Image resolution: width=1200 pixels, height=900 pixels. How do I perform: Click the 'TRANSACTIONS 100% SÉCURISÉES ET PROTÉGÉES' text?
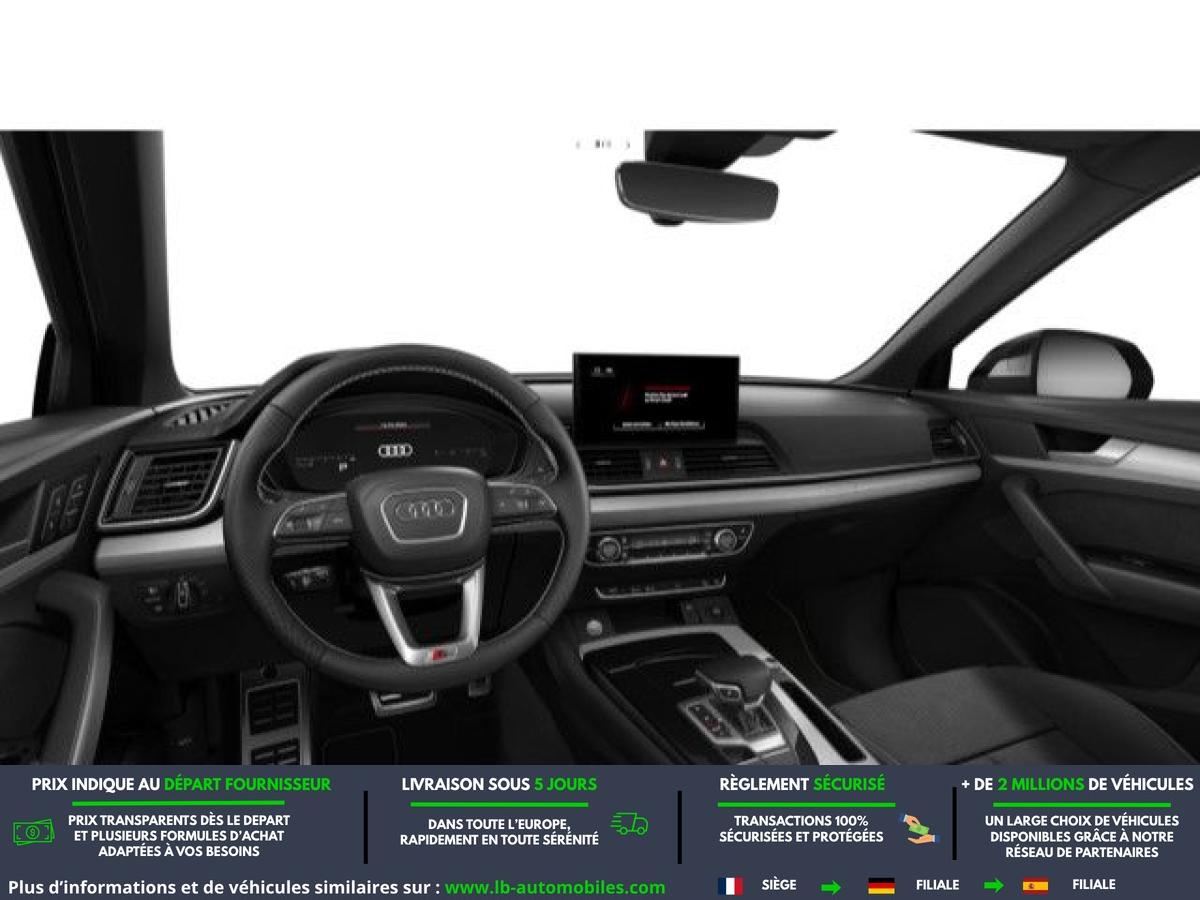801,829
